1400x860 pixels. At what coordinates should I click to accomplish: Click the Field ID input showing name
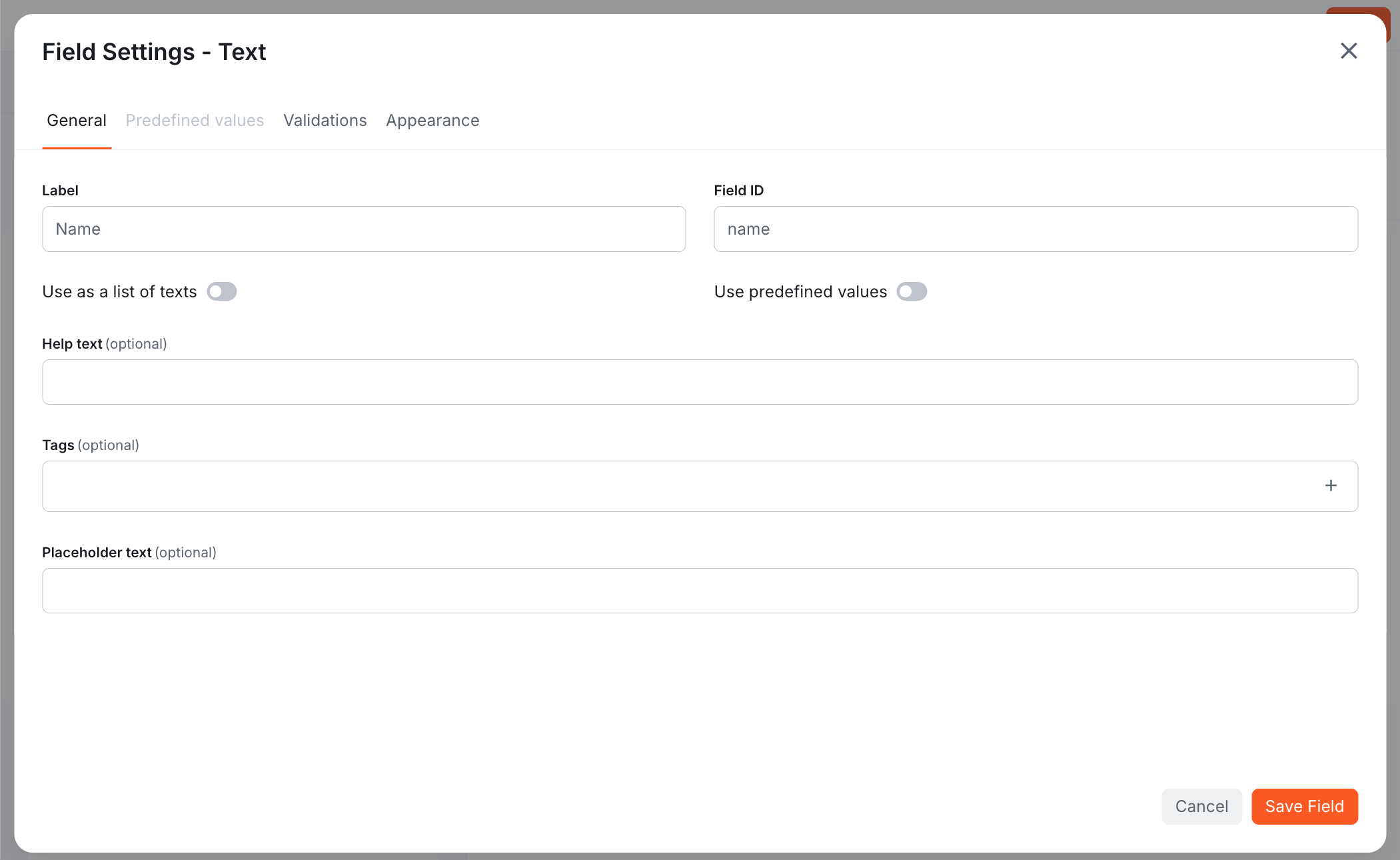point(1035,229)
